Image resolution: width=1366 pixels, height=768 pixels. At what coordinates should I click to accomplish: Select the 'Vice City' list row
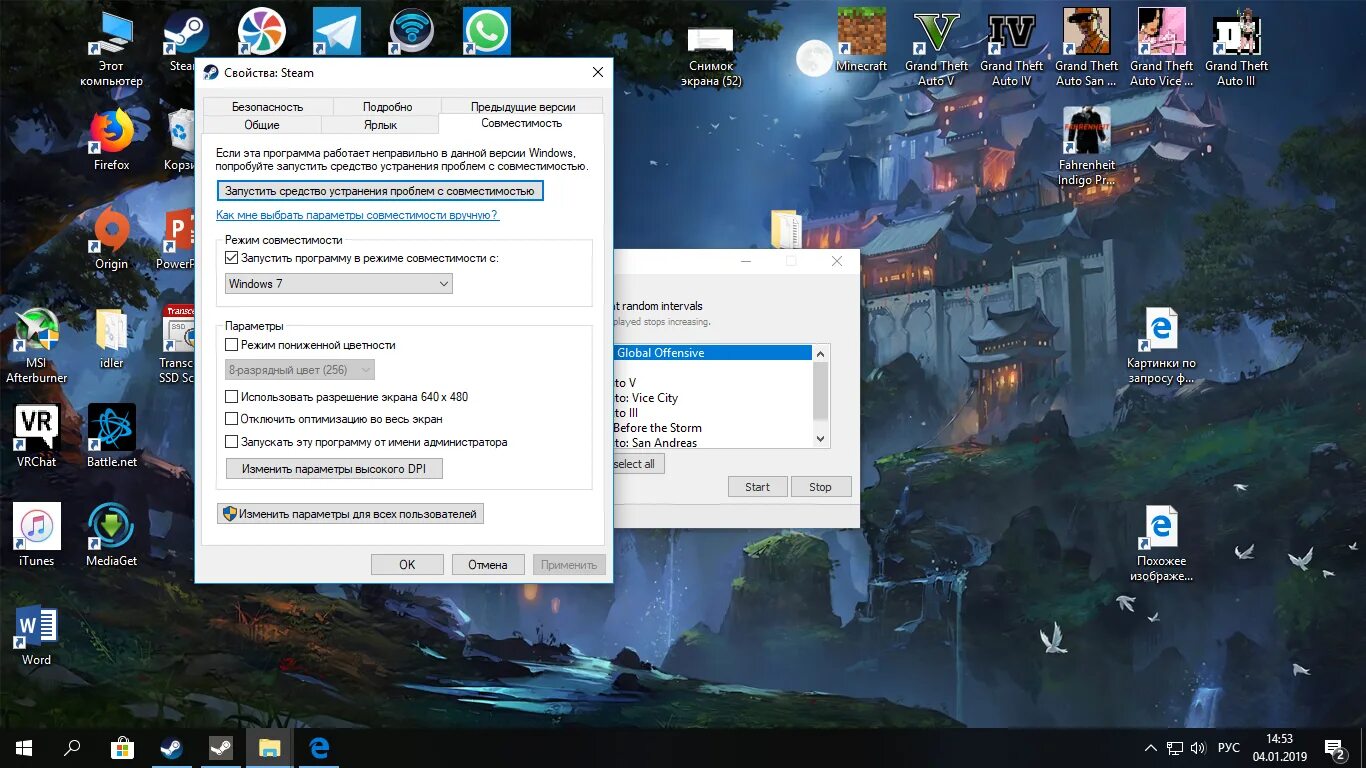[x=712, y=398]
